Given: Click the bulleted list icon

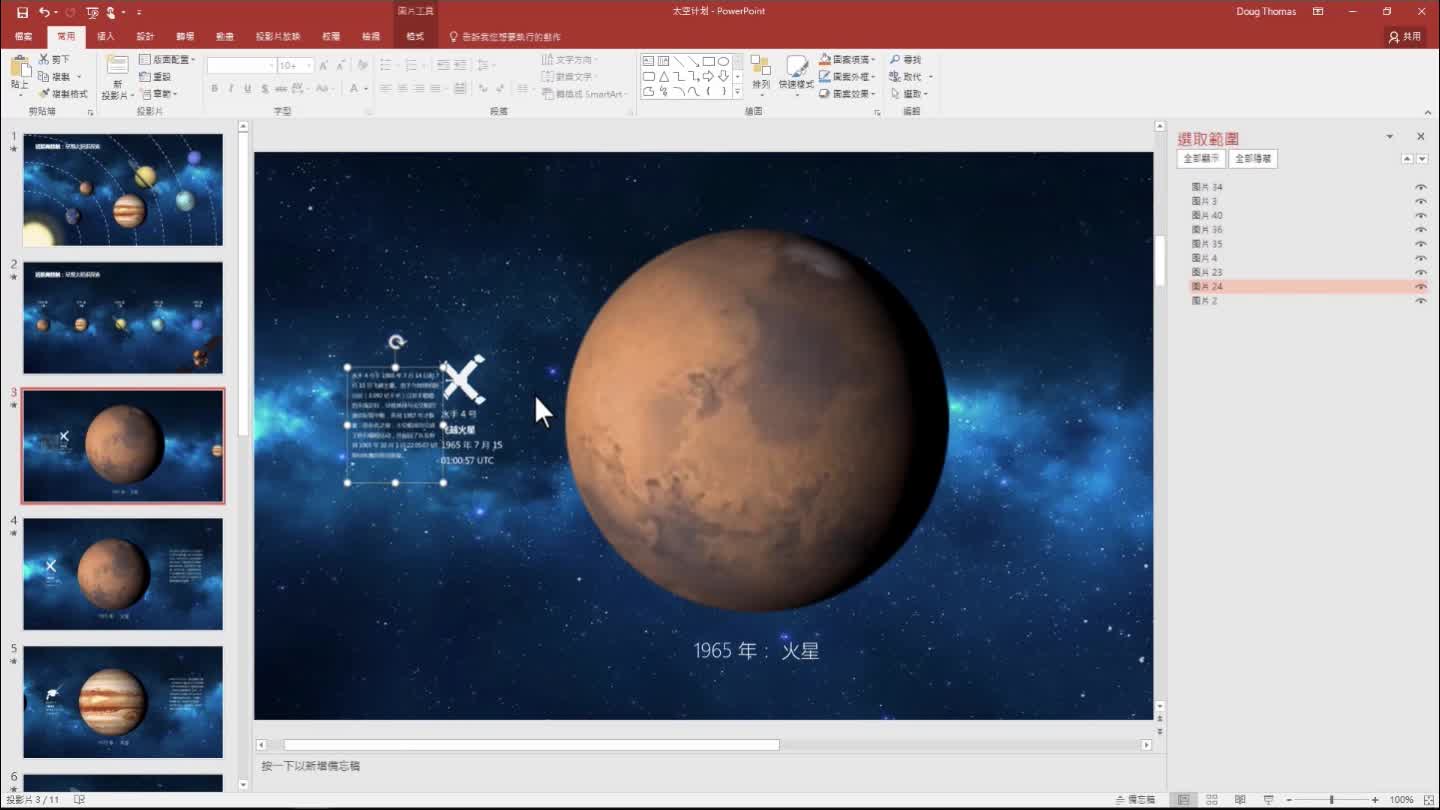Looking at the screenshot, I should 386,65.
